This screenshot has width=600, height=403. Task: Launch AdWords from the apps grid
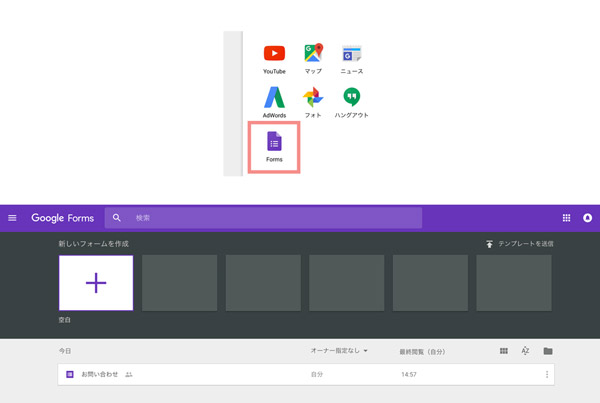click(x=274, y=98)
